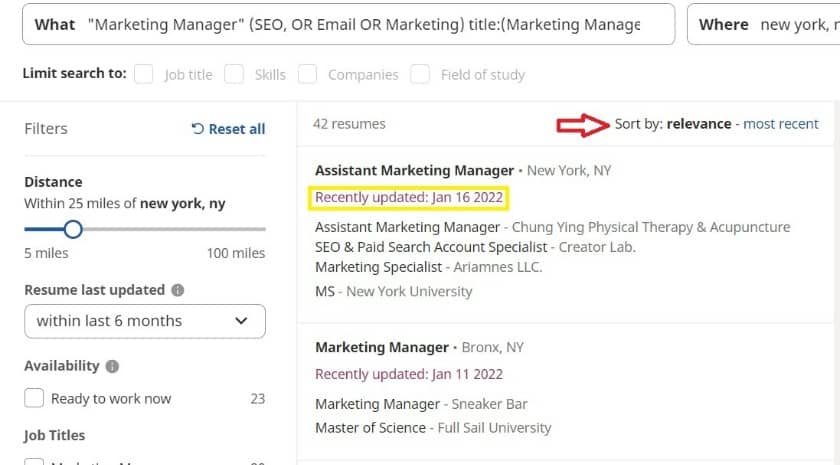This screenshot has width=840, height=465.
Task: Click the Recently updated Jan 16 2022 label
Action: pos(409,198)
